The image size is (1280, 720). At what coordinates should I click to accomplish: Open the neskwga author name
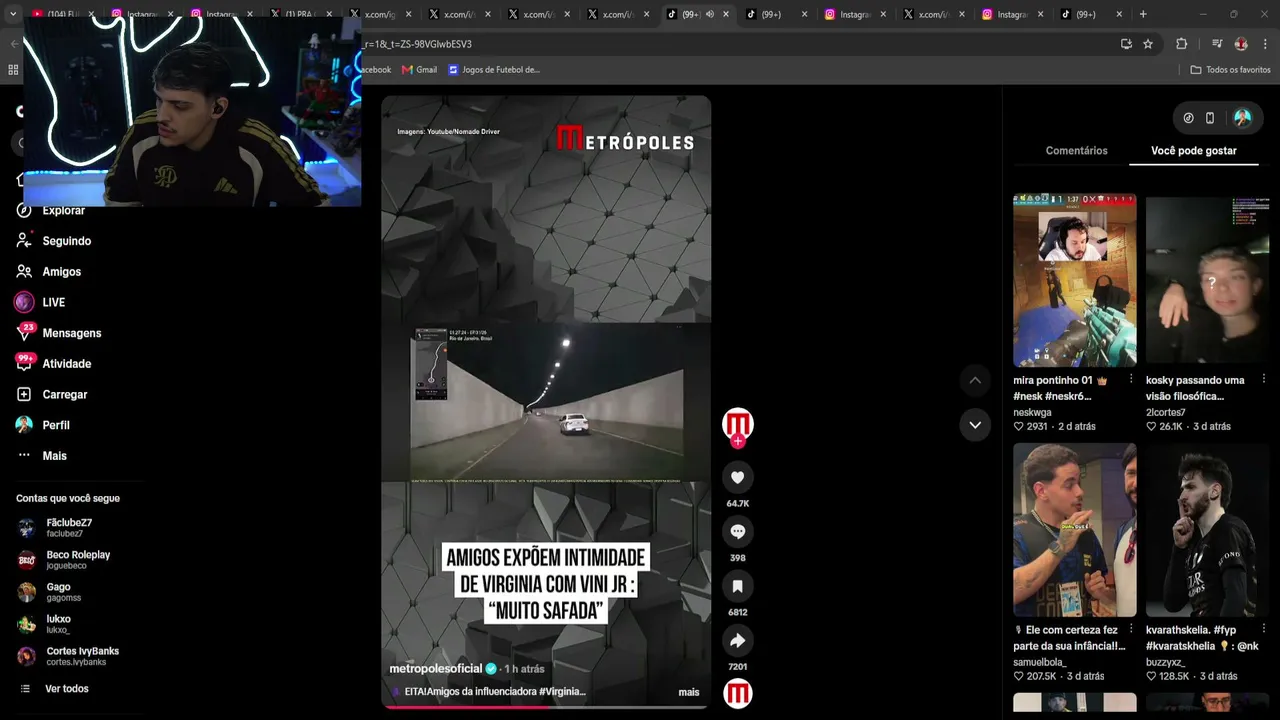point(1032,412)
